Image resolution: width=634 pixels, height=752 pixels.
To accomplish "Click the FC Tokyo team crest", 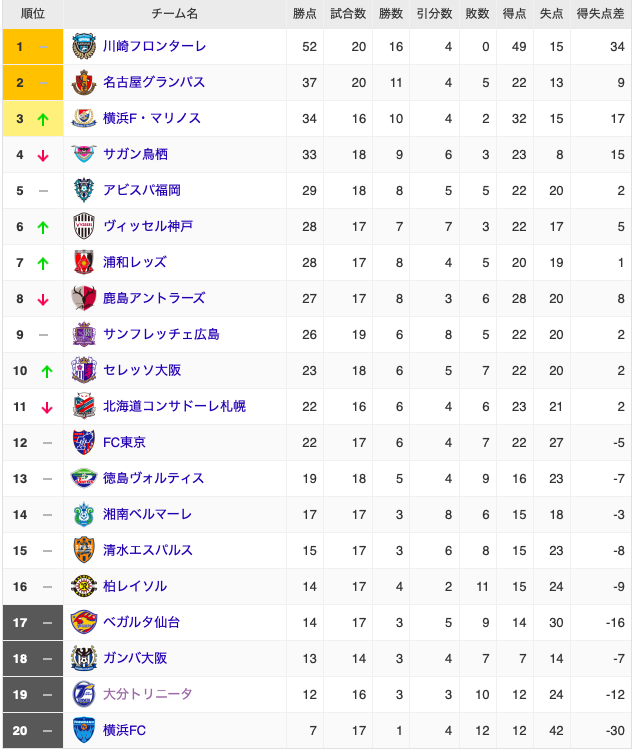I will click(84, 442).
